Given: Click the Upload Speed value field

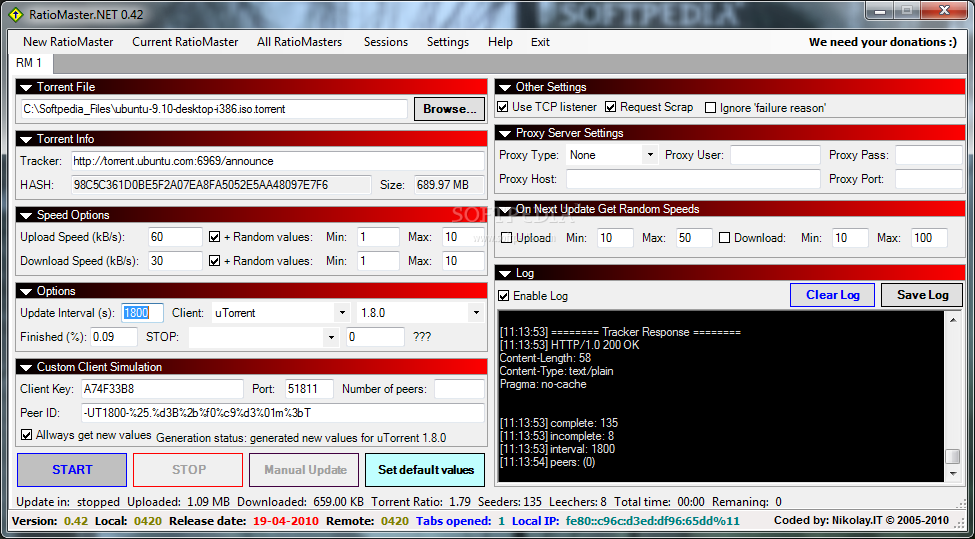Looking at the screenshot, I should 175,237.
